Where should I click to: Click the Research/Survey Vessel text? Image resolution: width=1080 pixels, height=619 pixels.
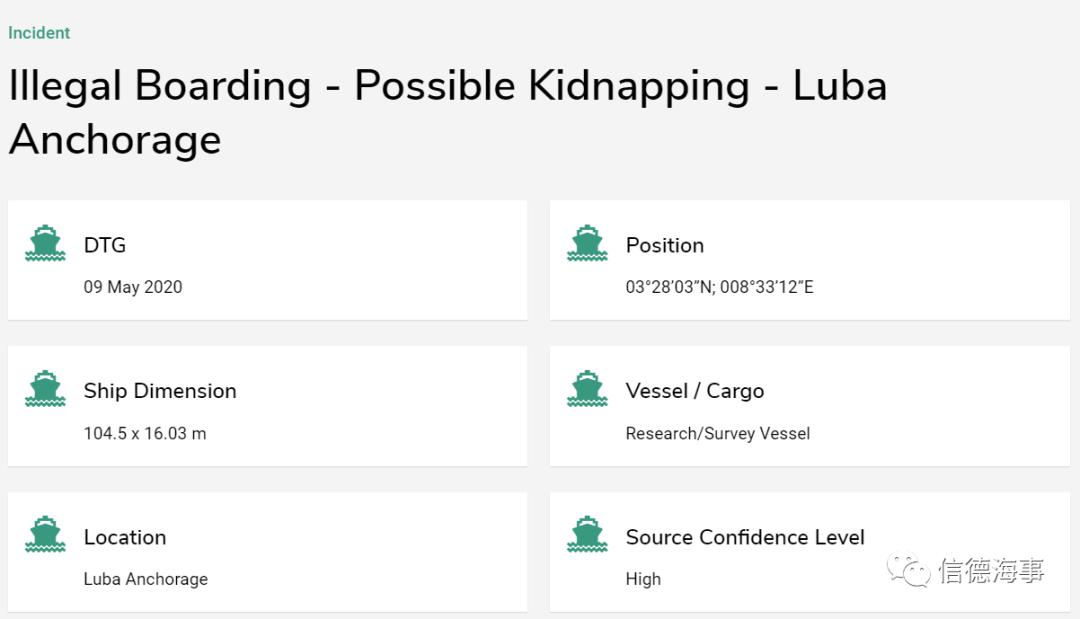point(718,433)
